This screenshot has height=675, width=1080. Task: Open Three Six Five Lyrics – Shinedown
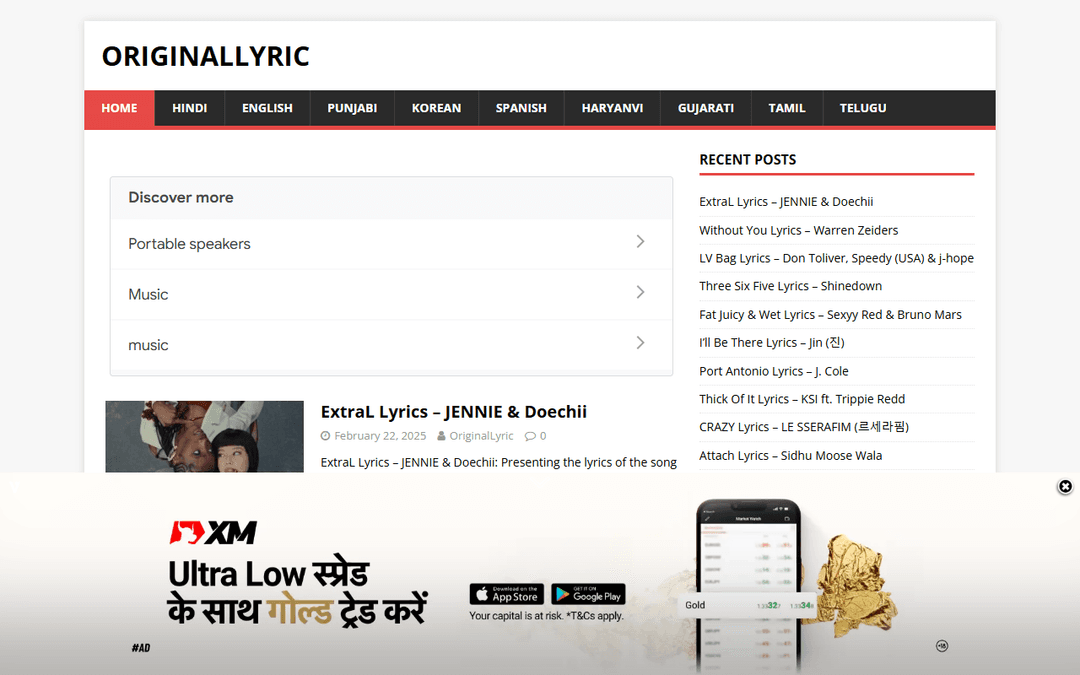(x=790, y=286)
